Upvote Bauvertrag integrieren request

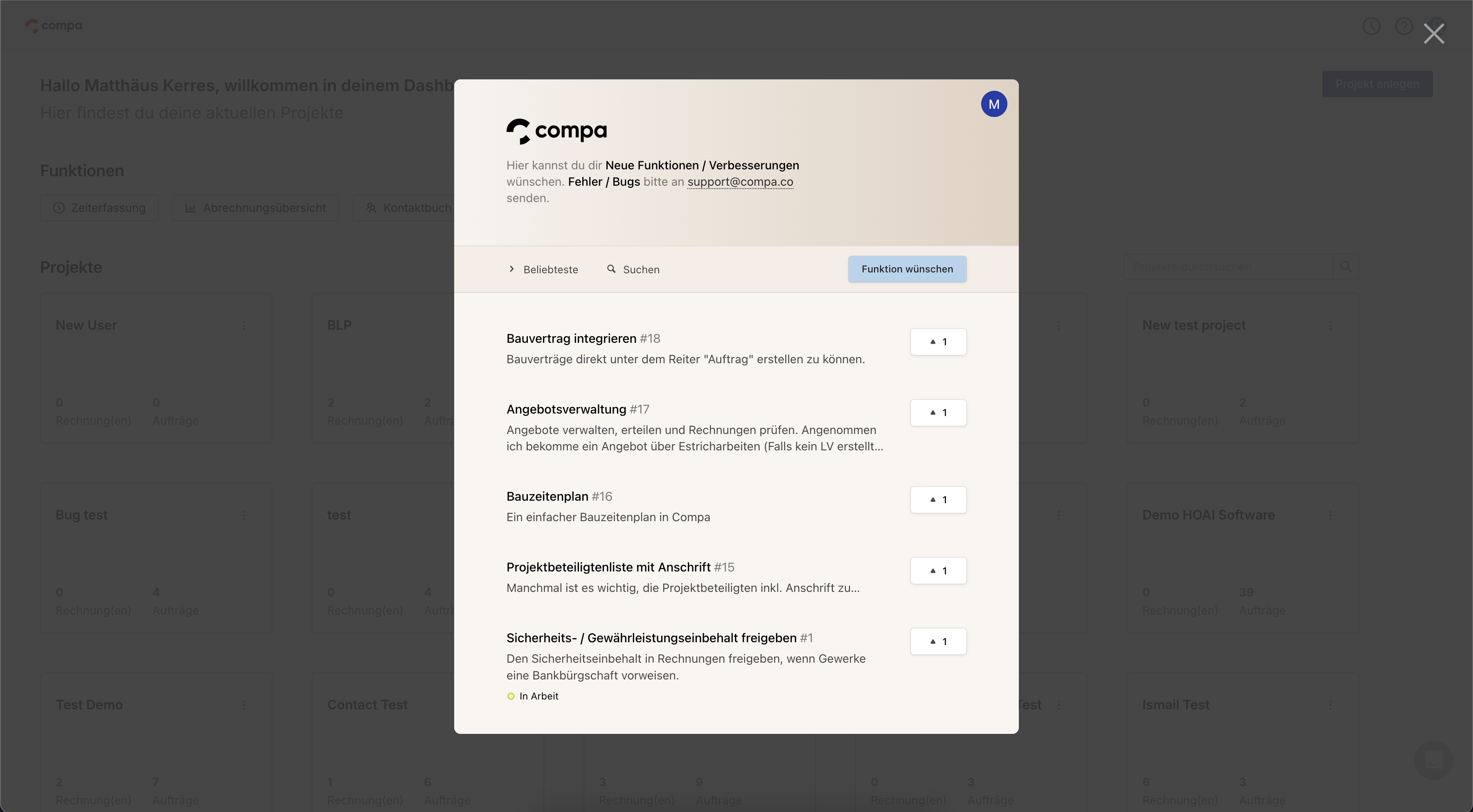pos(938,342)
